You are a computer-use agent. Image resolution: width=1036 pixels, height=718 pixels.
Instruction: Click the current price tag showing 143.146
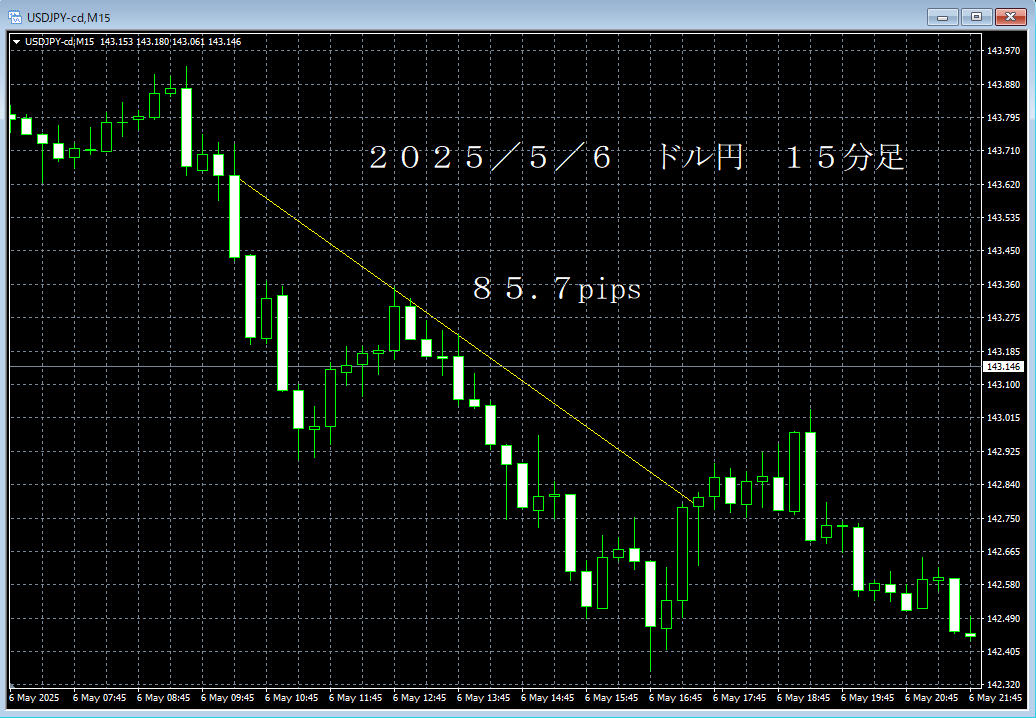pos(1004,366)
